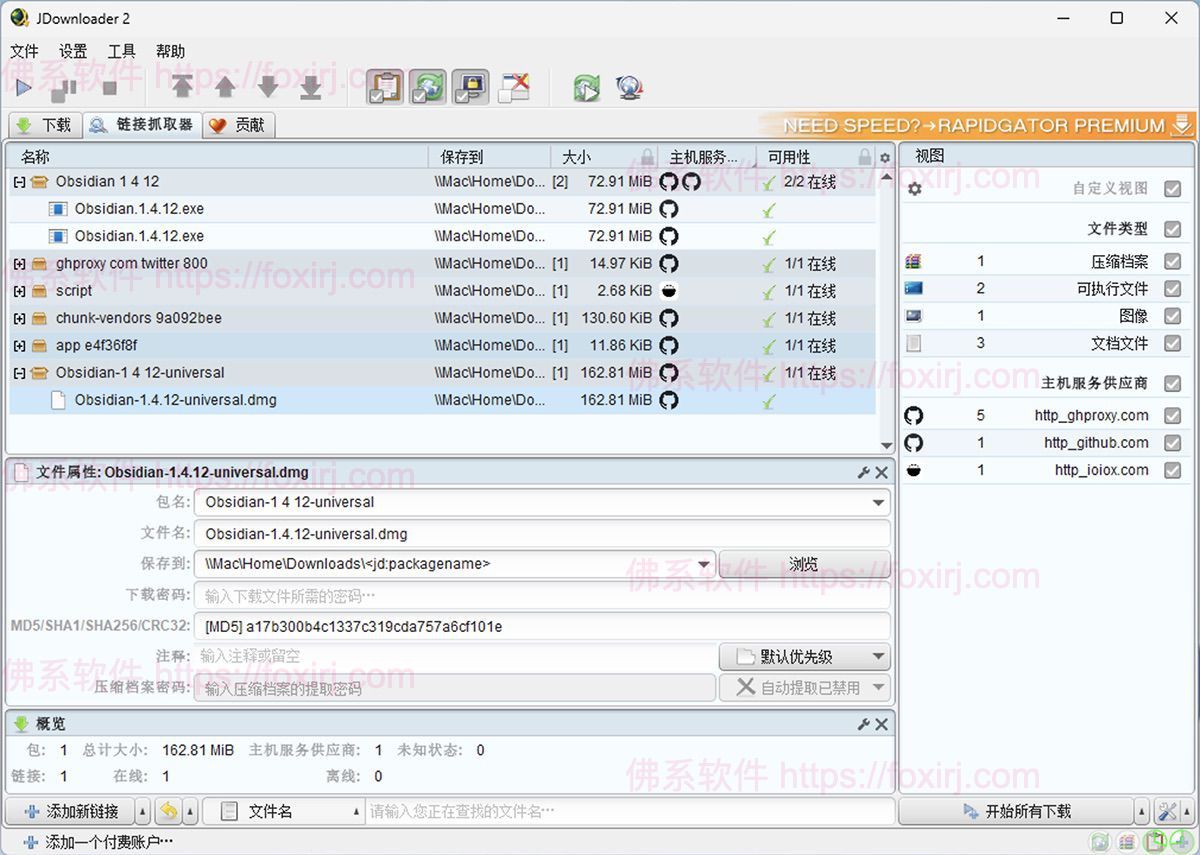Open the 设置 menu
The height and width of the screenshot is (855, 1200).
pos(72,51)
